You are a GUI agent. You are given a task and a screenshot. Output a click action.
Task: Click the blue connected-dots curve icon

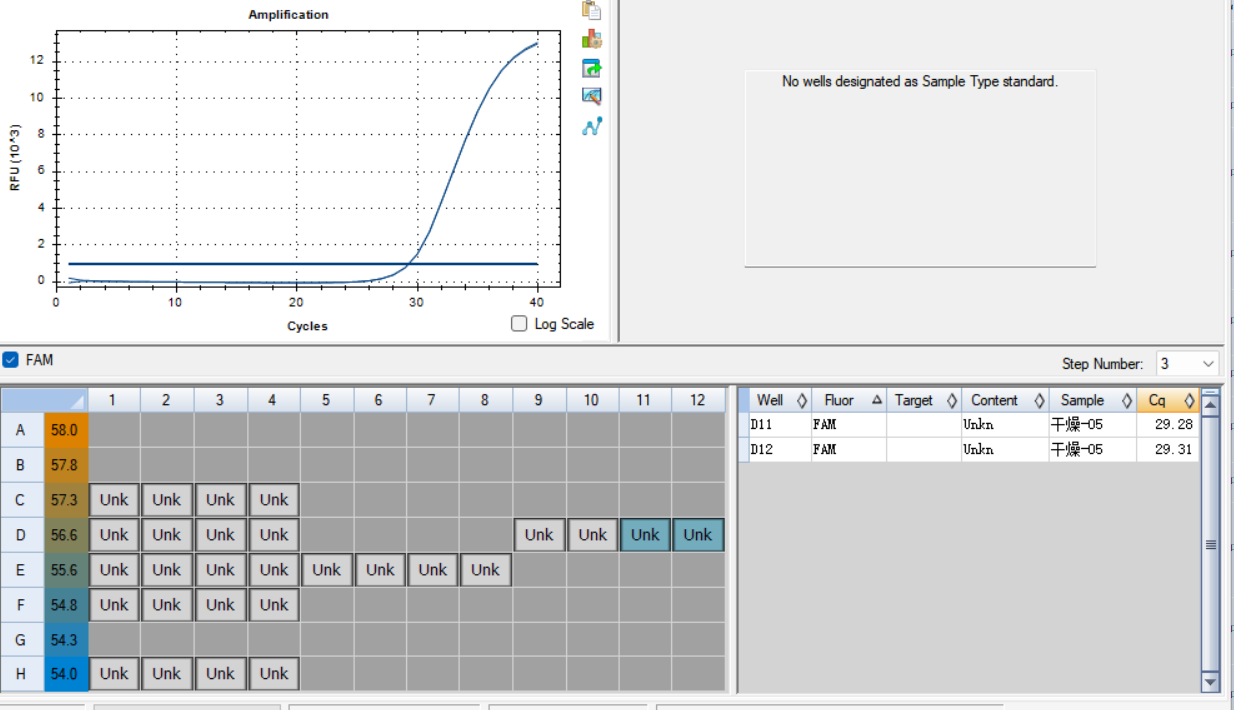(x=592, y=126)
